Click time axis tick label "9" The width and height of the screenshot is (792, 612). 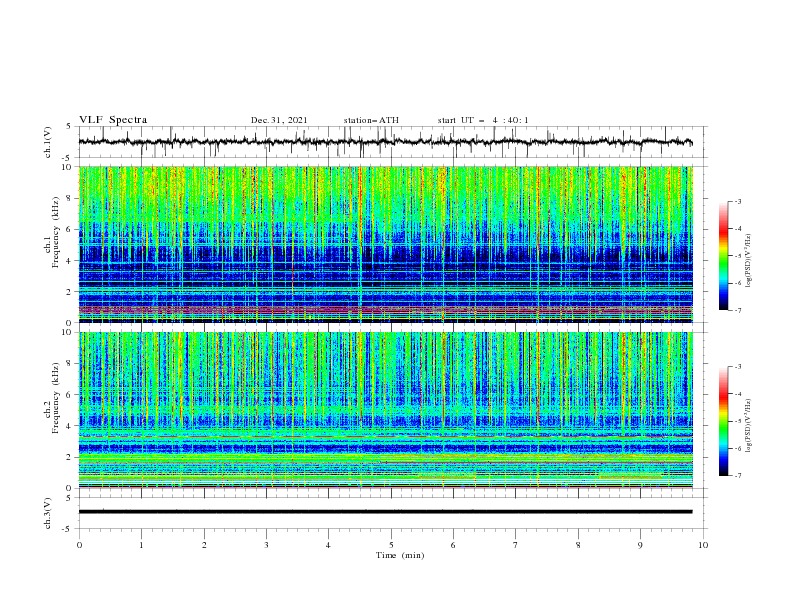[640, 545]
